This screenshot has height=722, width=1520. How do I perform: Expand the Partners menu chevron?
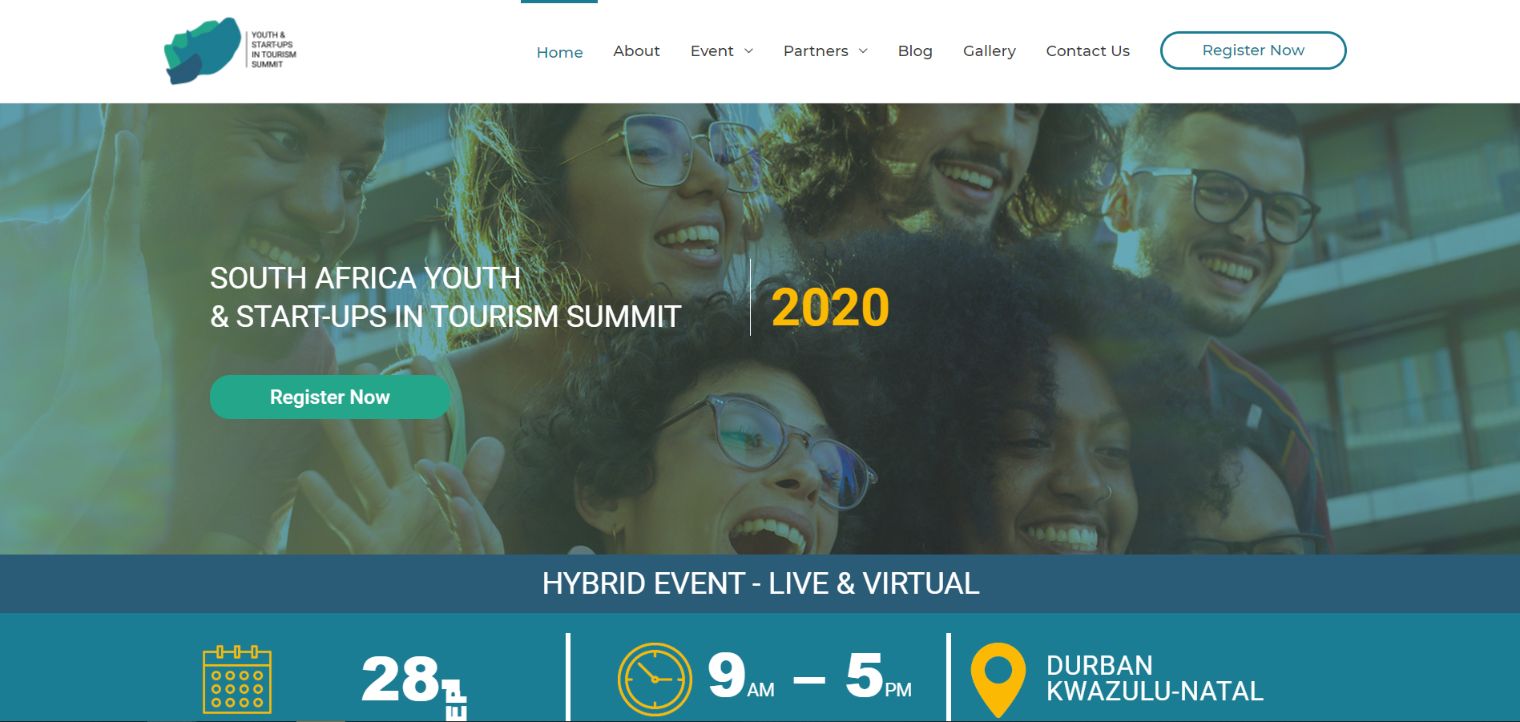pyautogui.click(x=863, y=51)
